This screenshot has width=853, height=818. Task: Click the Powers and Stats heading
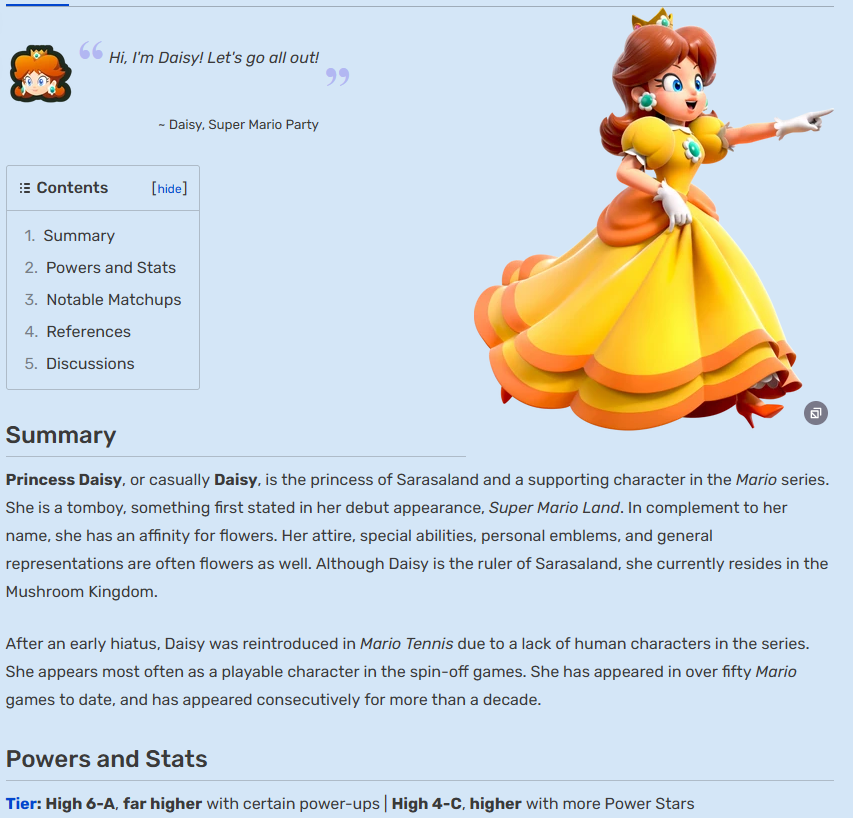tap(107, 759)
